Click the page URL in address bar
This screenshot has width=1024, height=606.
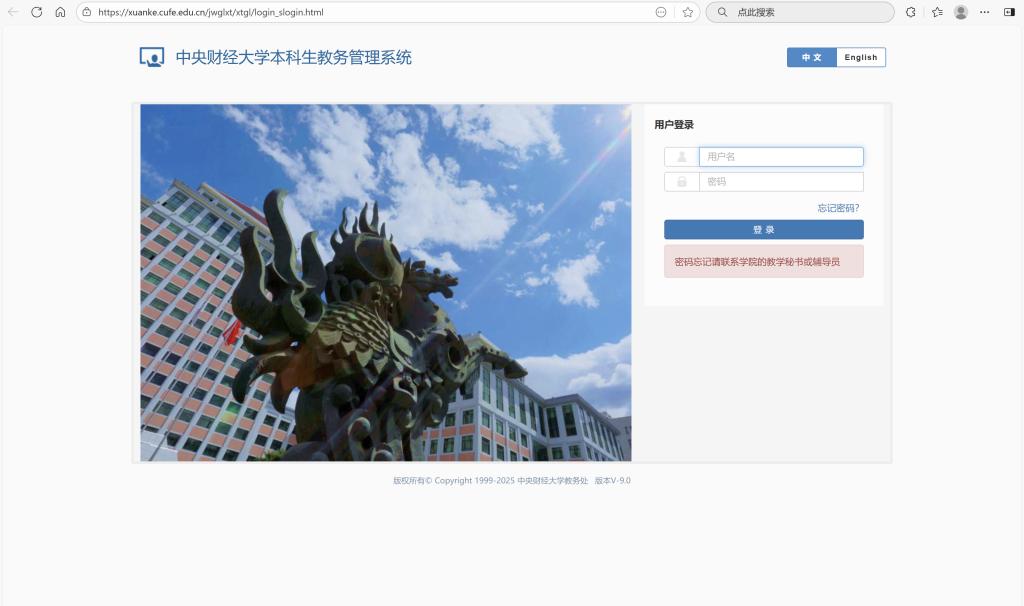point(210,12)
